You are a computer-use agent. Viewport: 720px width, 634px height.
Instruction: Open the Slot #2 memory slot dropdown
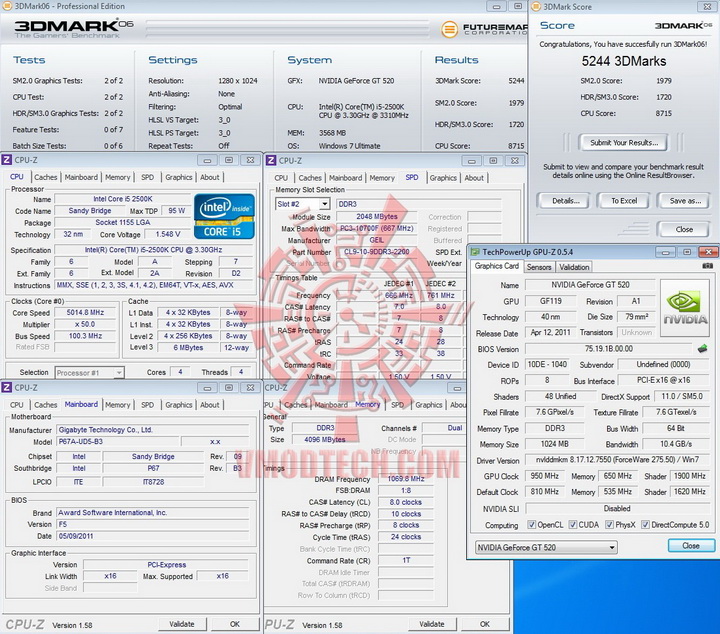pos(303,204)
